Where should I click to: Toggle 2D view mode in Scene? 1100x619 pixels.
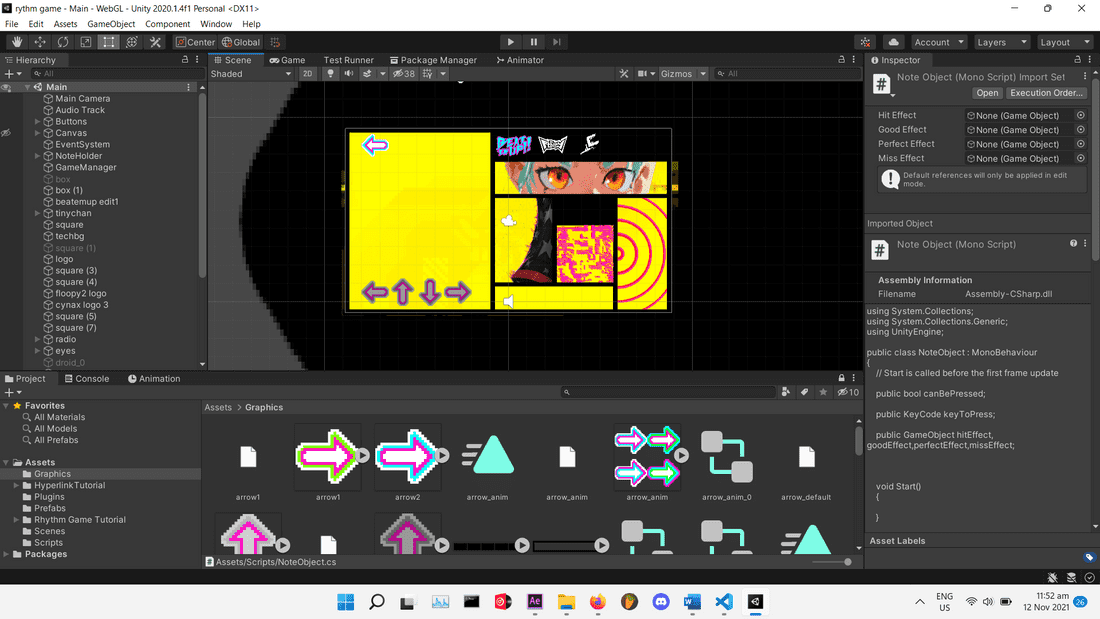click(308, 74)
